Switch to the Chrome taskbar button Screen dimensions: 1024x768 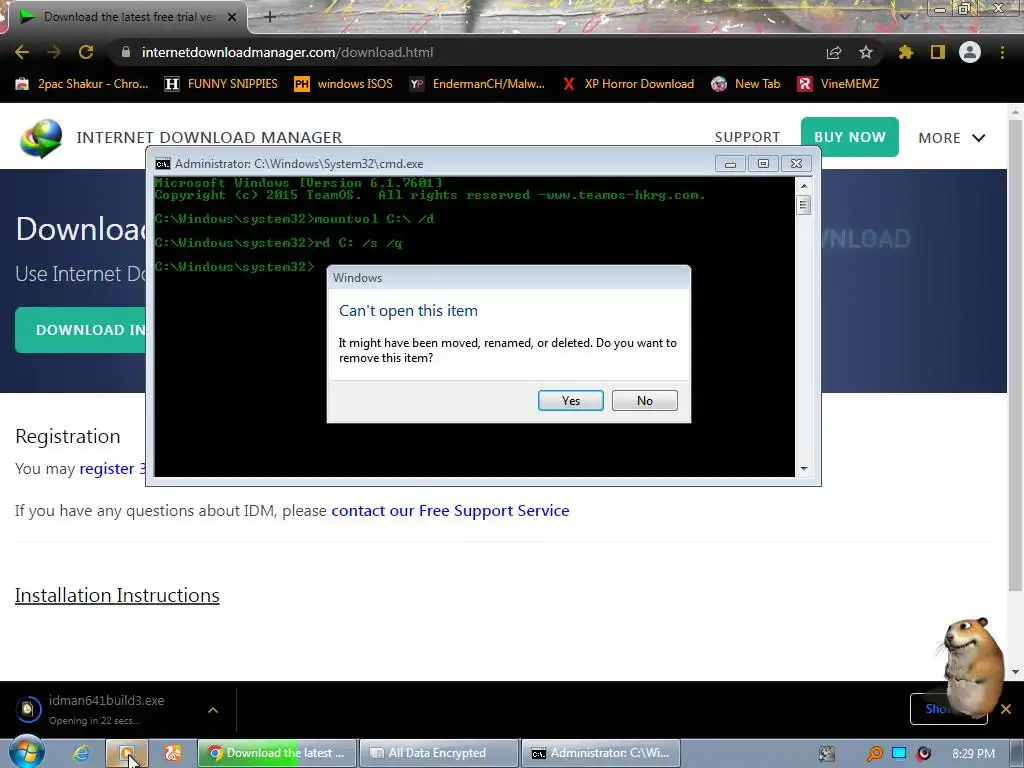[277, 753]
